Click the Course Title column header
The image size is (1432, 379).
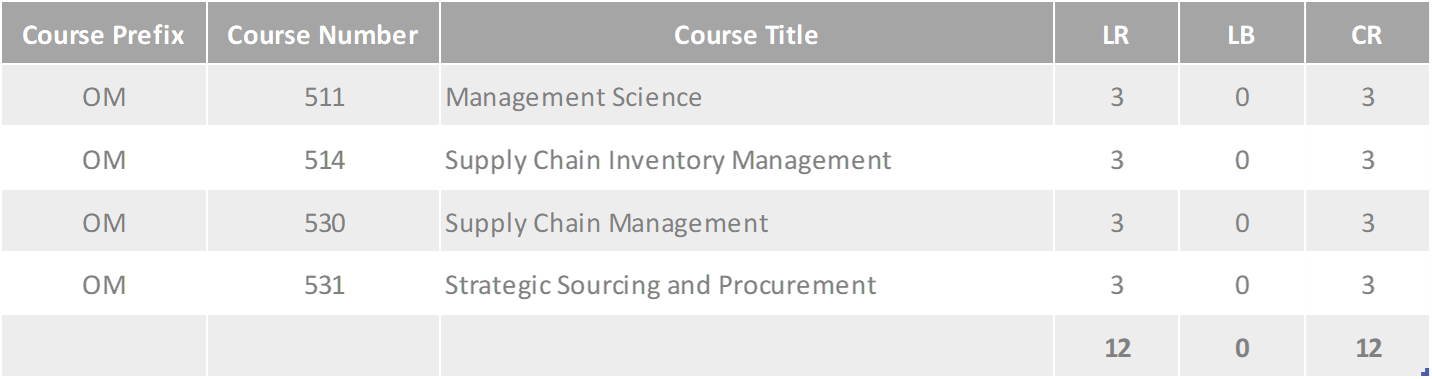[747, 35]
